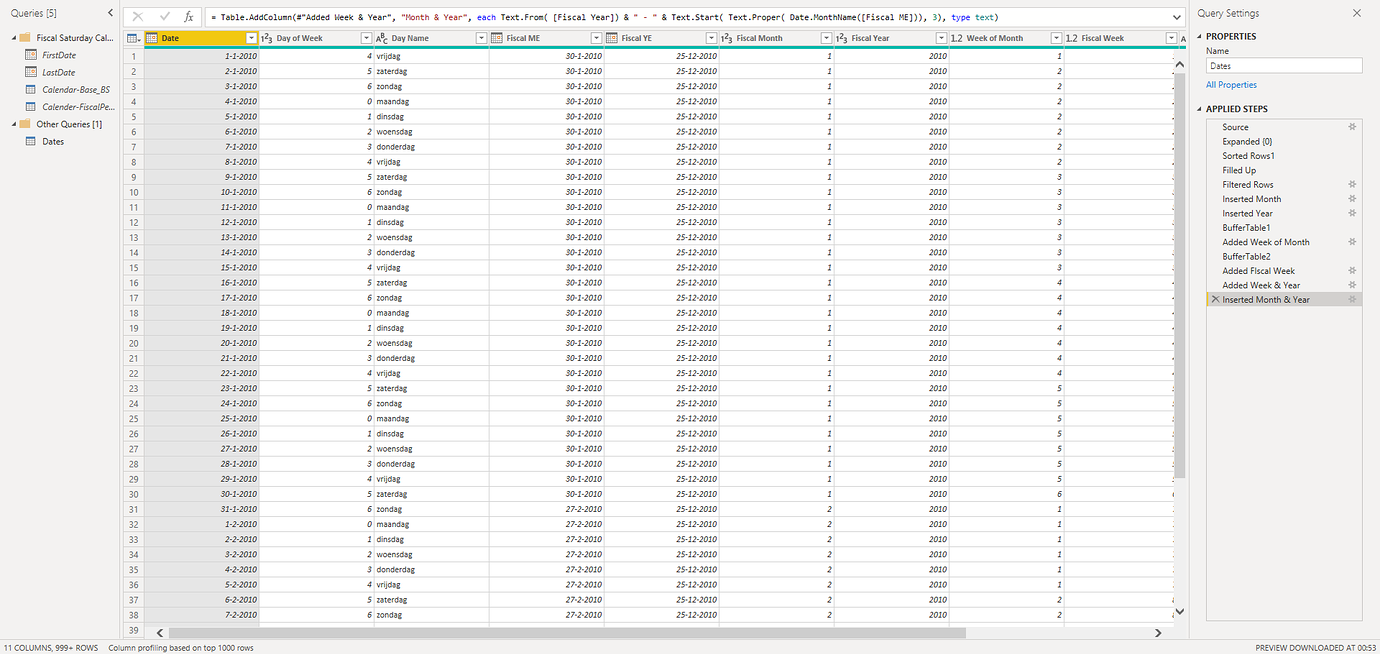Click the Fiscal Year 123 type icon
This screenshot has height=654, width=1380.
point(842,38)
